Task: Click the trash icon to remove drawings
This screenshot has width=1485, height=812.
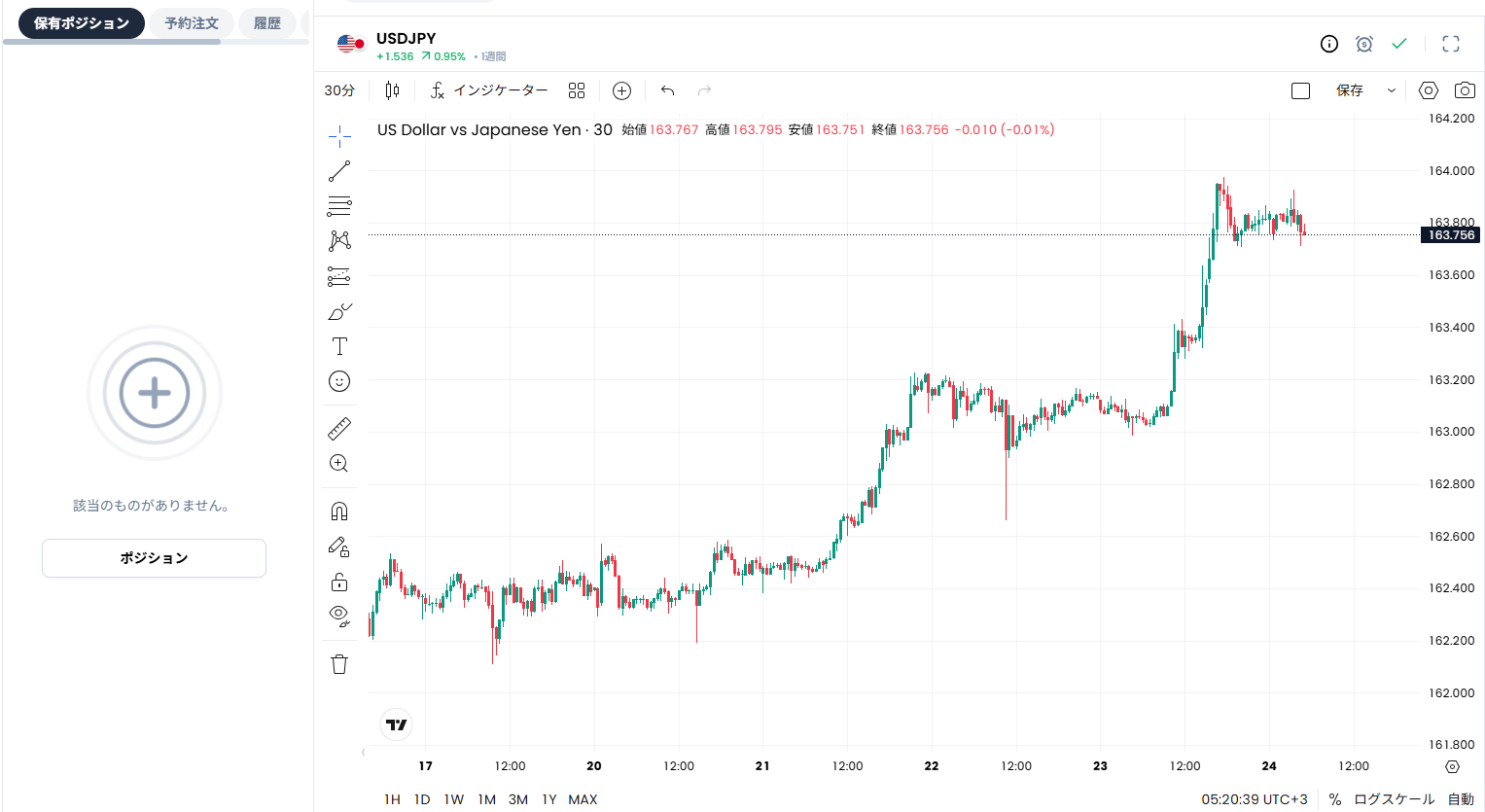Action: click(339, 664)
